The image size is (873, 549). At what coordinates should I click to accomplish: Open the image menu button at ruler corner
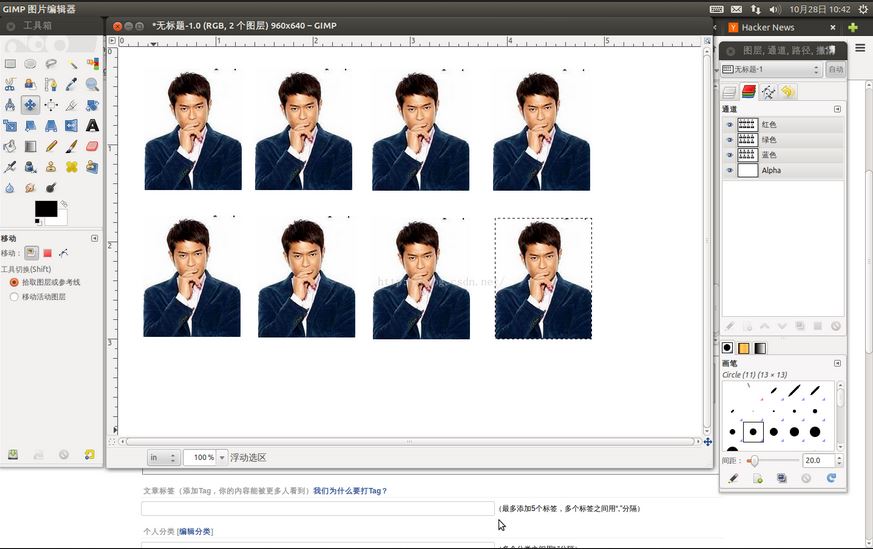(112, 41)
